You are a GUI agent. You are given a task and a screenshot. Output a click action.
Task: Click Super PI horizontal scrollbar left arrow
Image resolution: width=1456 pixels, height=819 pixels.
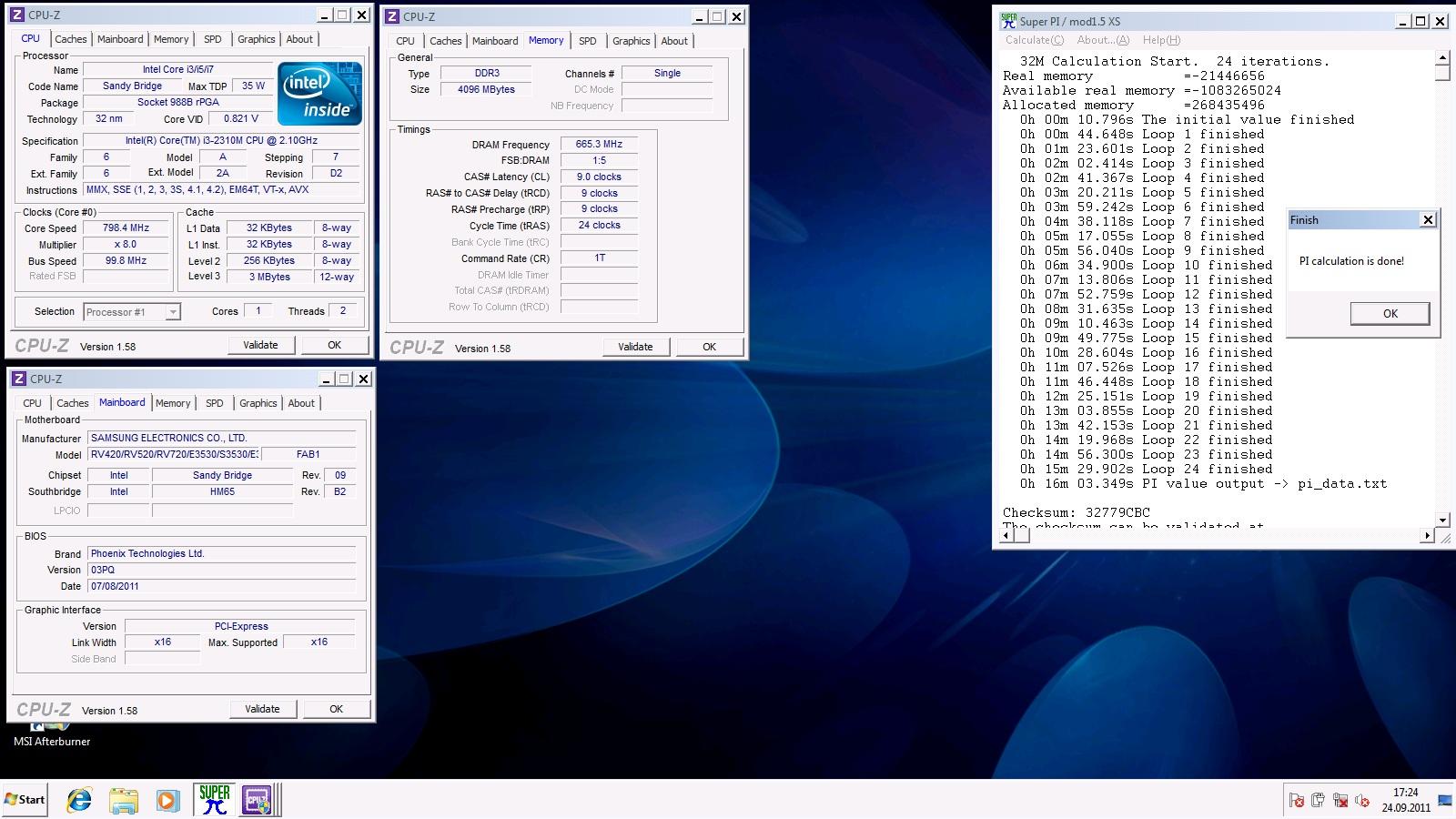point(1008,536)
